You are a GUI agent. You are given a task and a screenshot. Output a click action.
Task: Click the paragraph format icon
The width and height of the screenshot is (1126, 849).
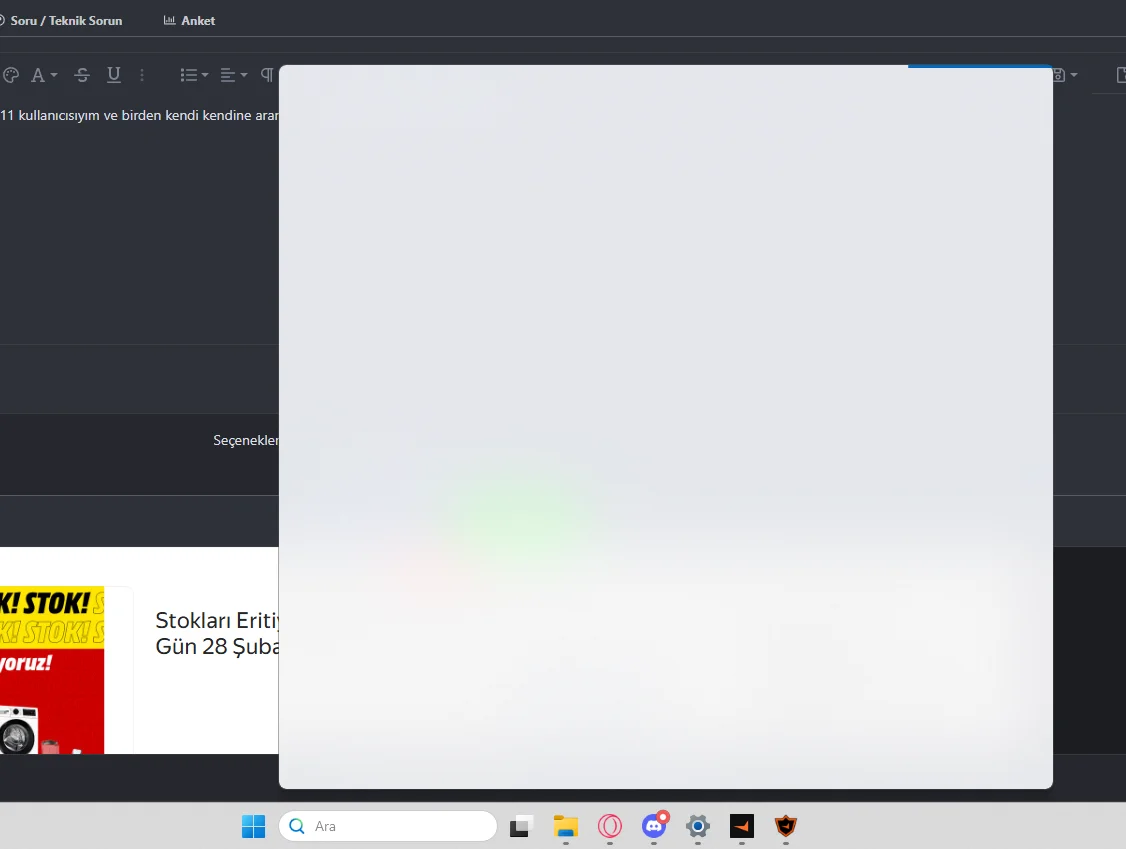click(267, 75)
